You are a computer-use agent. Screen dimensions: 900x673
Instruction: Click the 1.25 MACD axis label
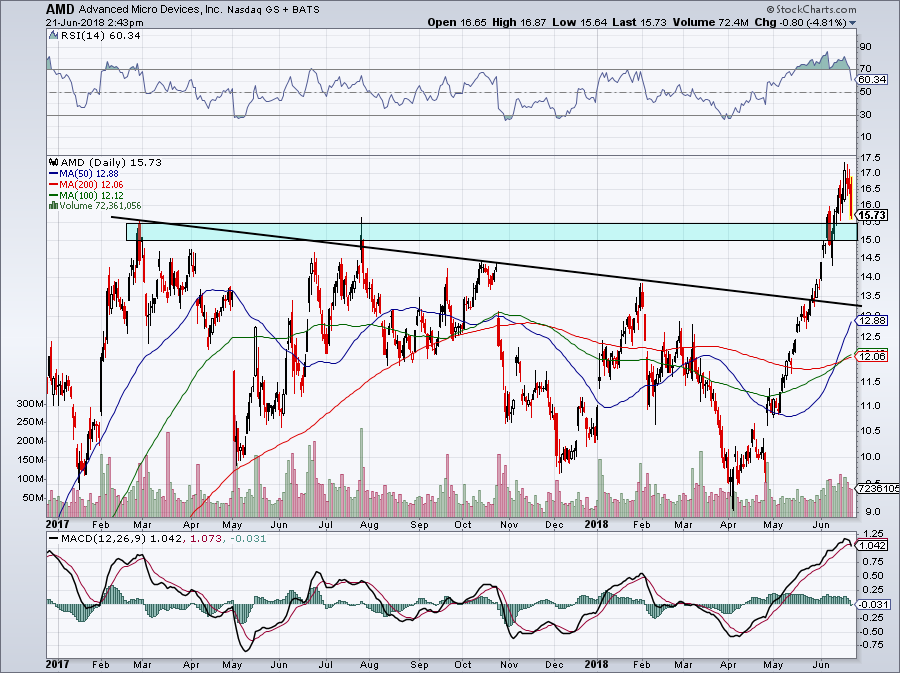871,534
